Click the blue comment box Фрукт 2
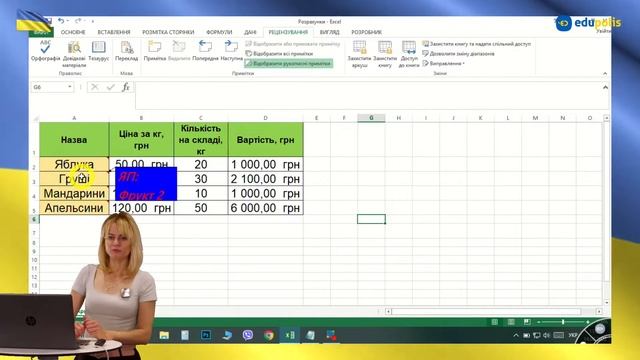 pyautogui.click(x=146, y=184)
